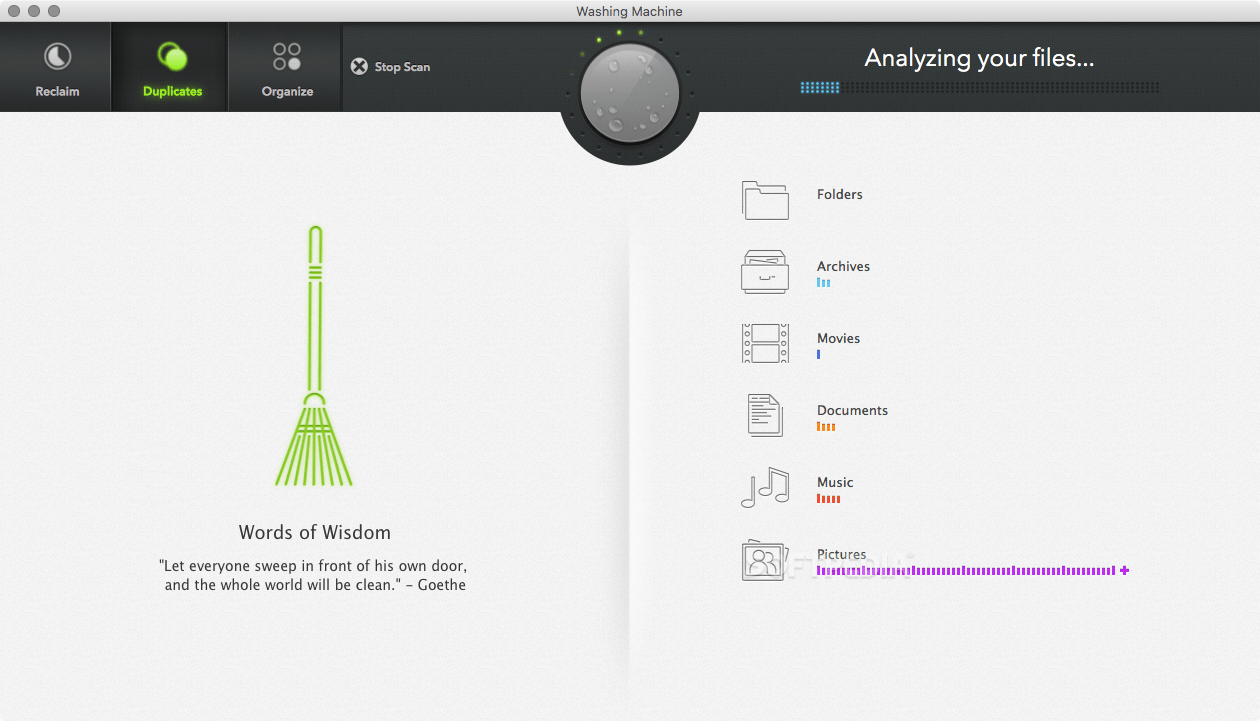Image resolution: width=1260 pixels, height=721 pixels.
Task: Select the Documents pages icon
Action: pos(764,415)
